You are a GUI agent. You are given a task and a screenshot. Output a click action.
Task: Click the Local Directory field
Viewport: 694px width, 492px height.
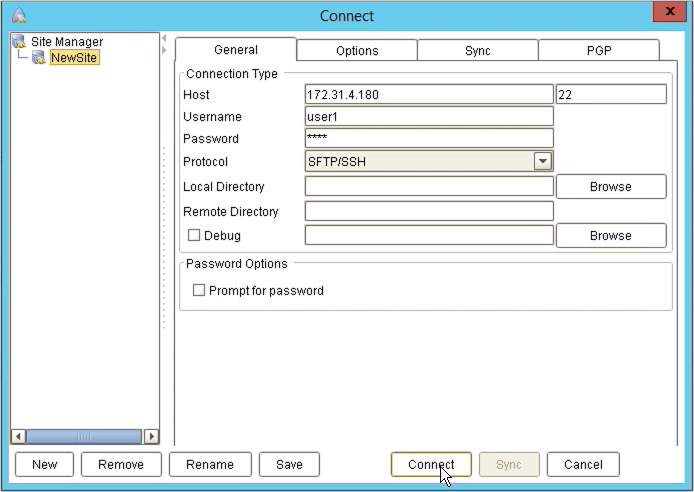coord(429,186)
